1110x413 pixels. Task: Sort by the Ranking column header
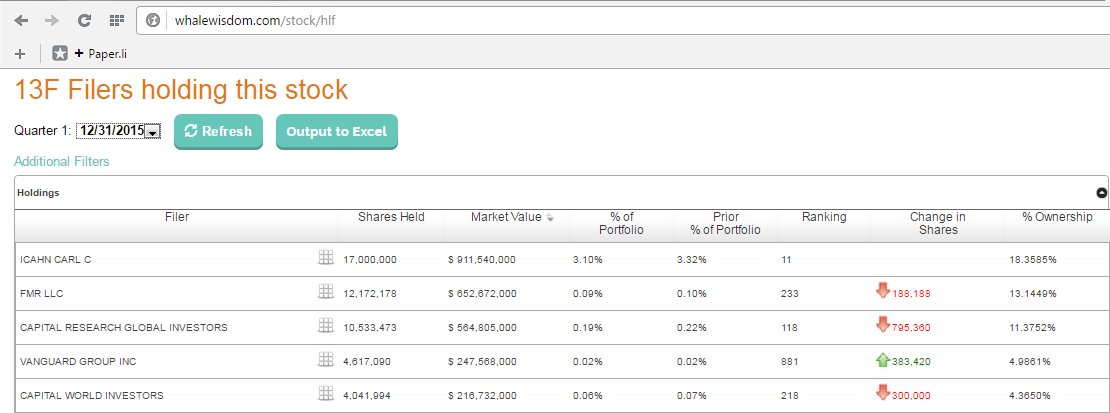point(824,217)
